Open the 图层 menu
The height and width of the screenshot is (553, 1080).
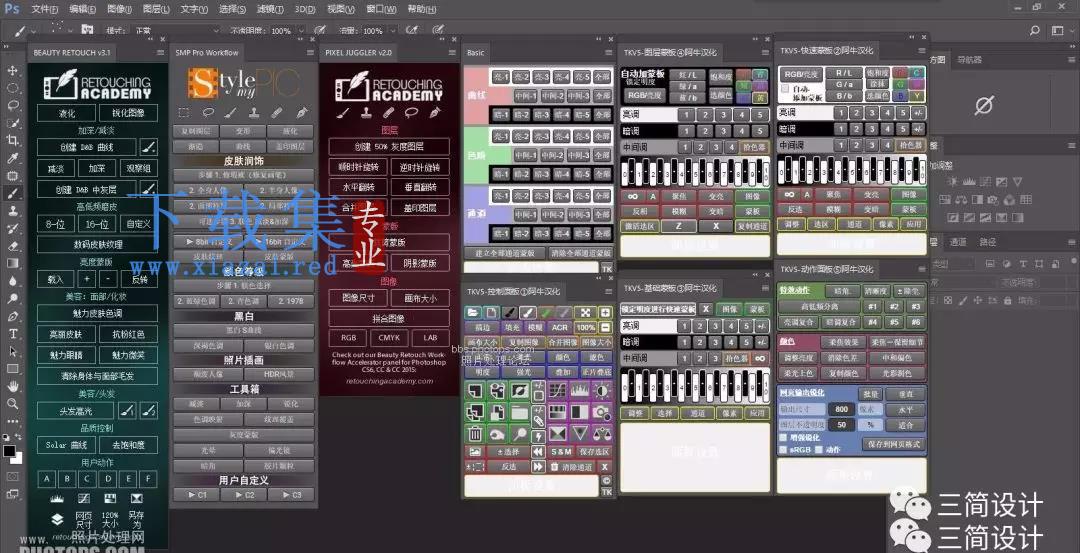pyautogui.click(x=156, y=9)
